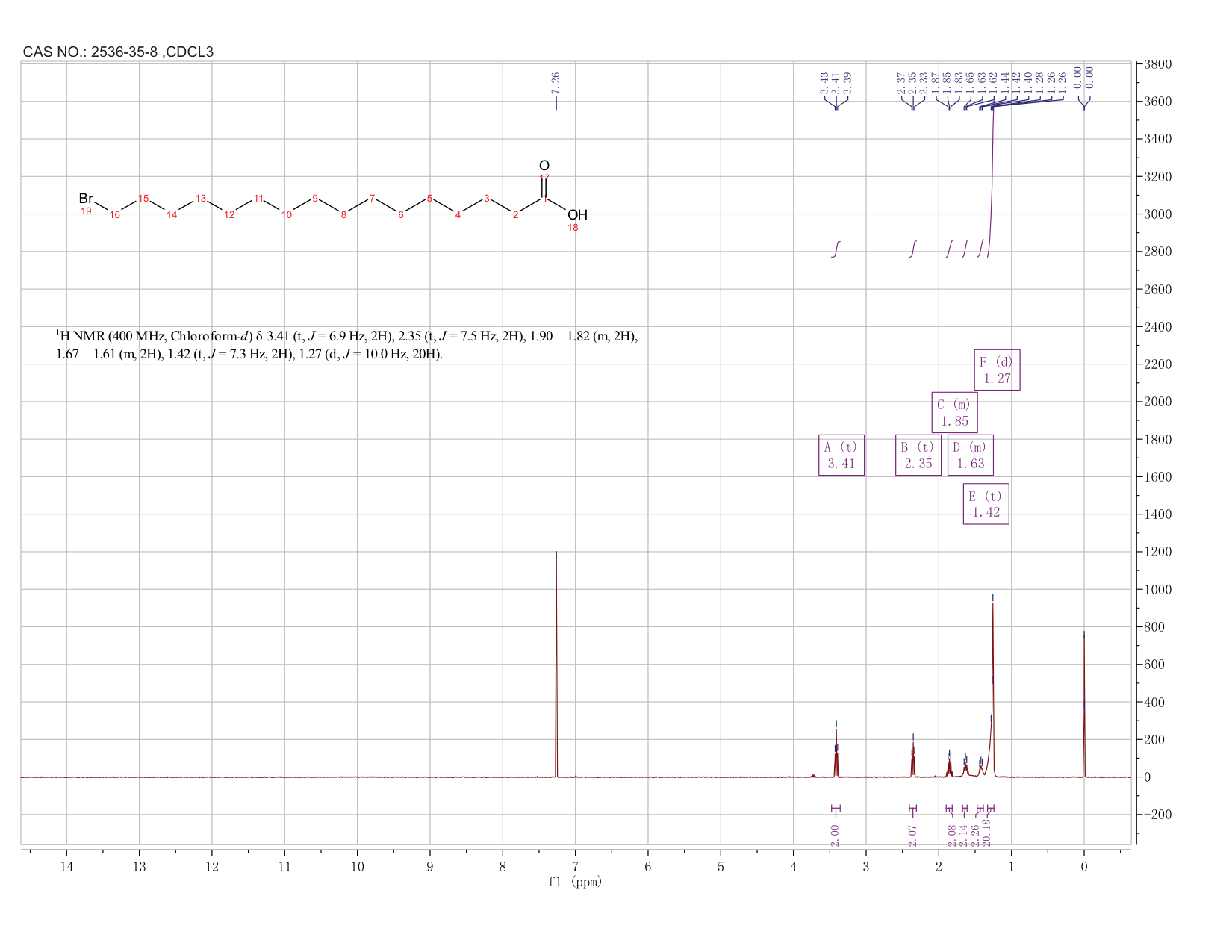
Task: Select multiplet box F (d) 1.27
Action: click(x=997, y=370)
